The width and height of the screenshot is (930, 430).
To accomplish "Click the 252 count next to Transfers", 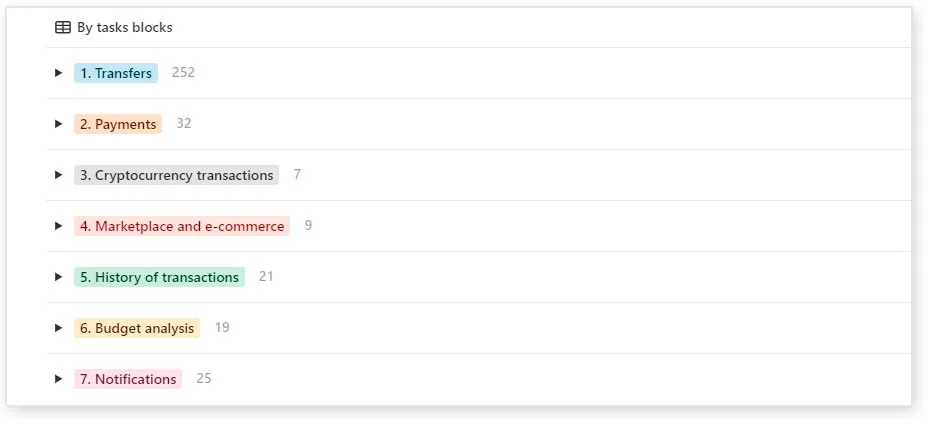I will pyautogui.click(x=183, y=73).
